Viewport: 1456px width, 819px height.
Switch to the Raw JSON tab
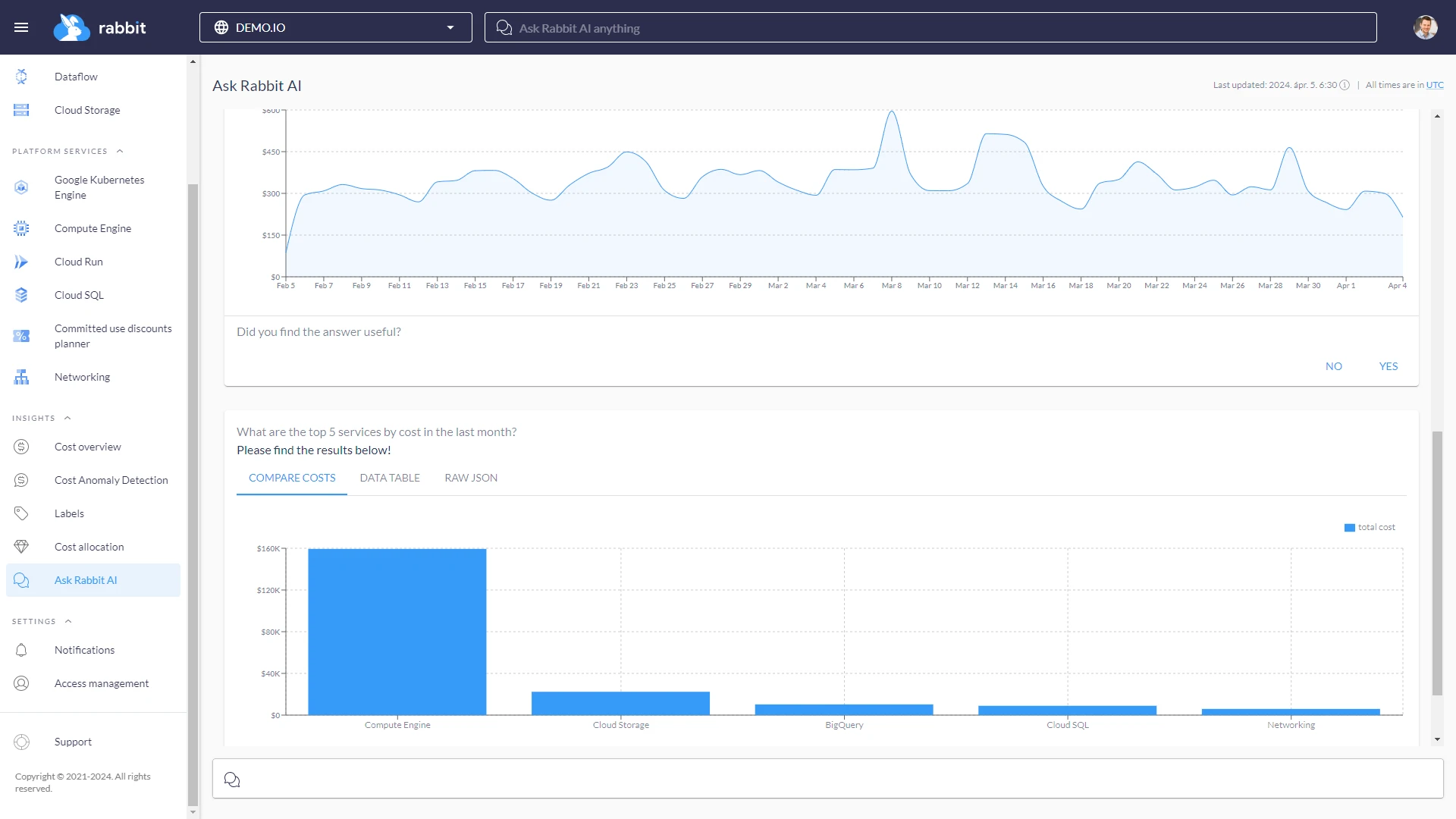tap(471, 478)
